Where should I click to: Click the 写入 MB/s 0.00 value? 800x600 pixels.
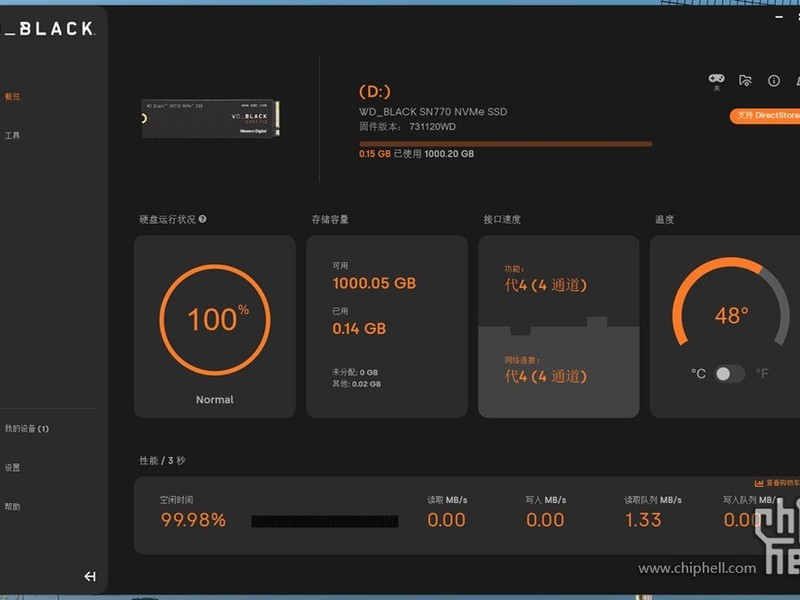tap(545, 520)
